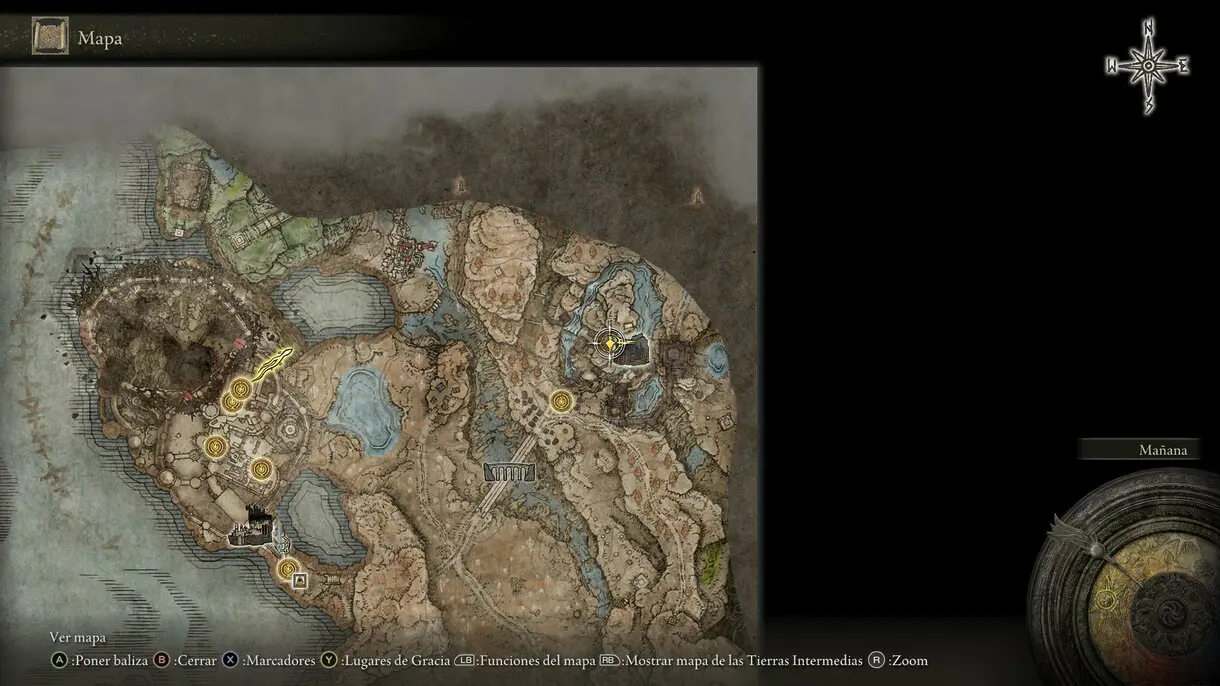This screenshot has height=686, width=1220.
Task: Click the square cave marker near the coast
Action: (x=301, y=580)
